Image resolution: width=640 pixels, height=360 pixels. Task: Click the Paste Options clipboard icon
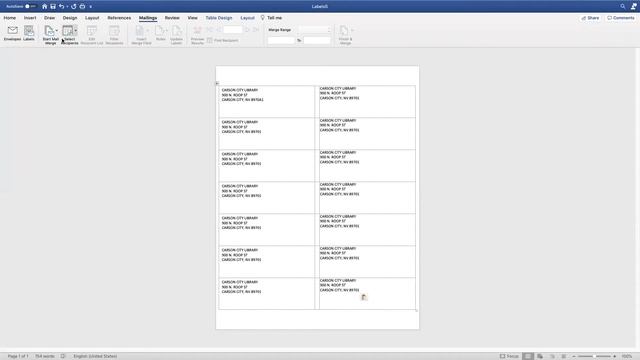click(364, 297)
